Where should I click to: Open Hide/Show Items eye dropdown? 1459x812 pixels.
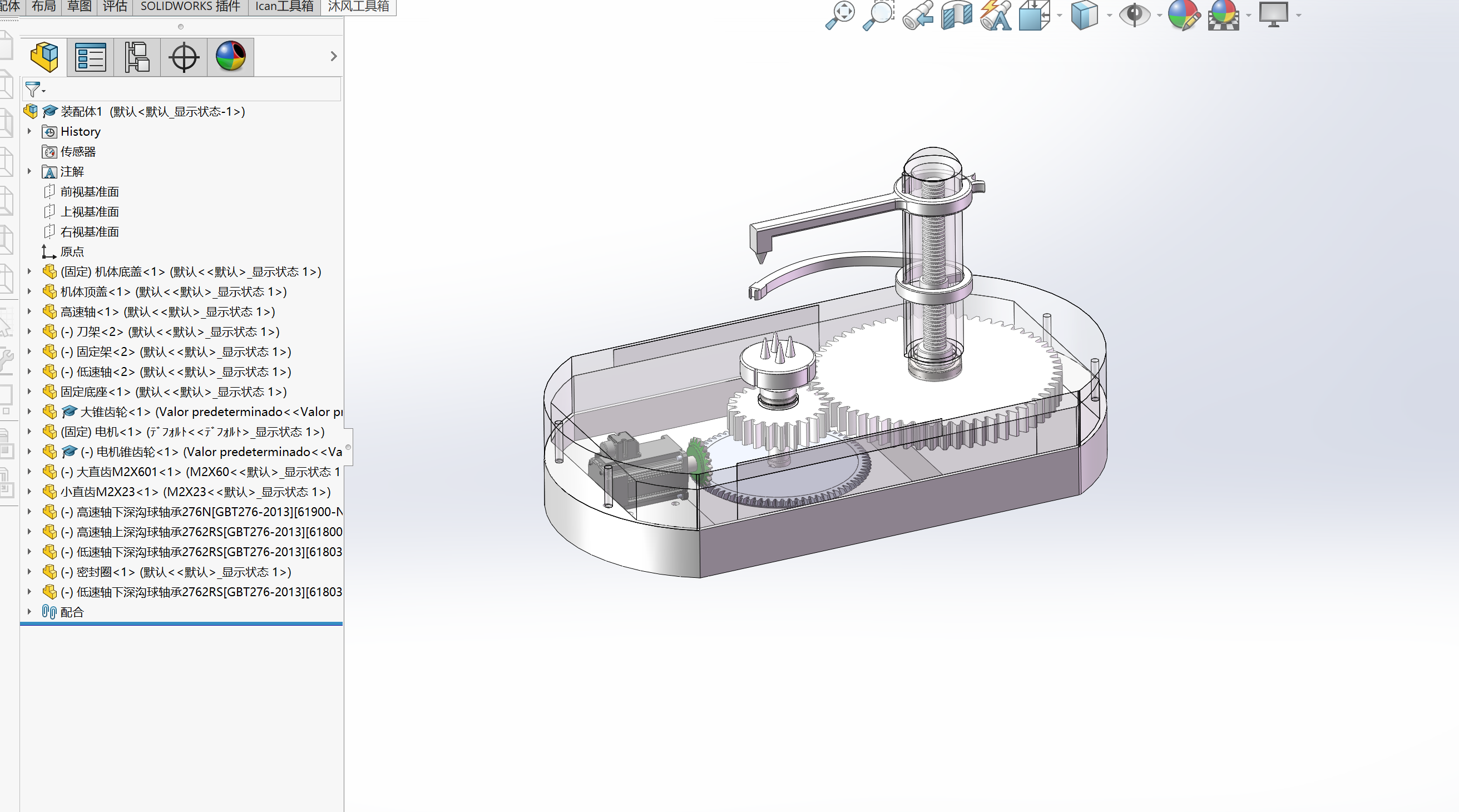pyautogui.click(x=1135, y=14)
